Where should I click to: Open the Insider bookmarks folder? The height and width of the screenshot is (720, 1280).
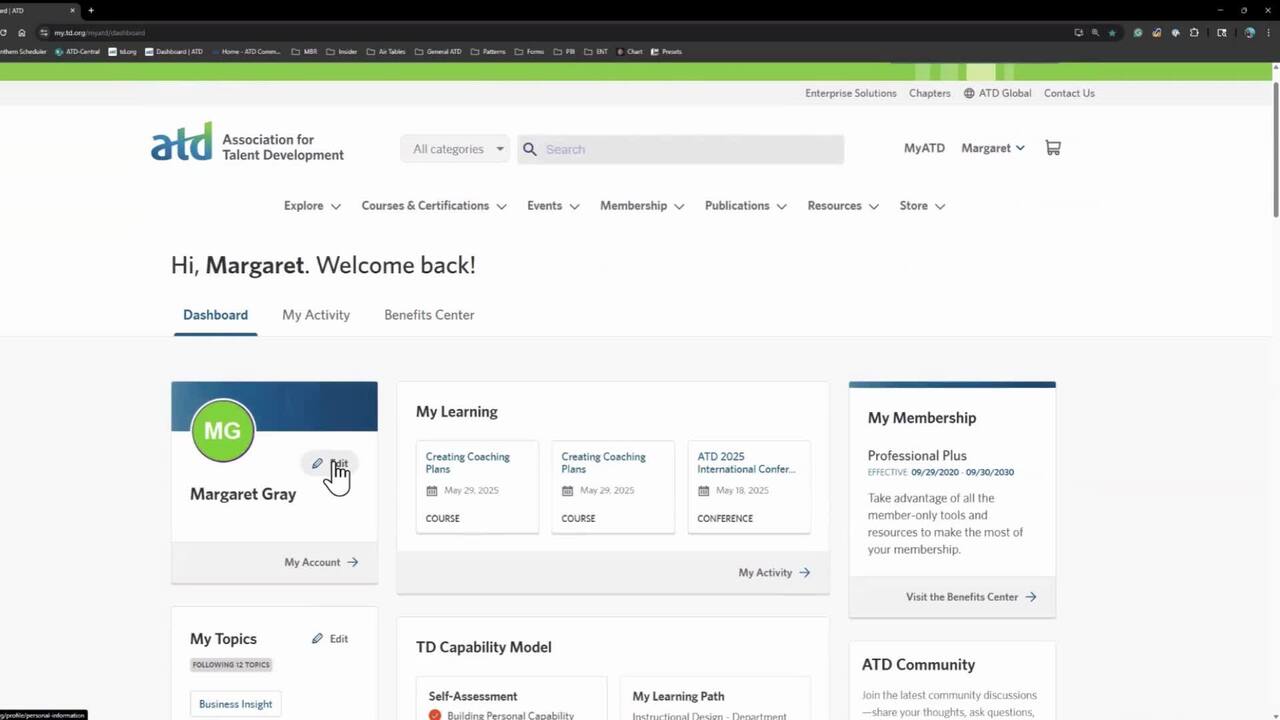(x=340, y=51)
